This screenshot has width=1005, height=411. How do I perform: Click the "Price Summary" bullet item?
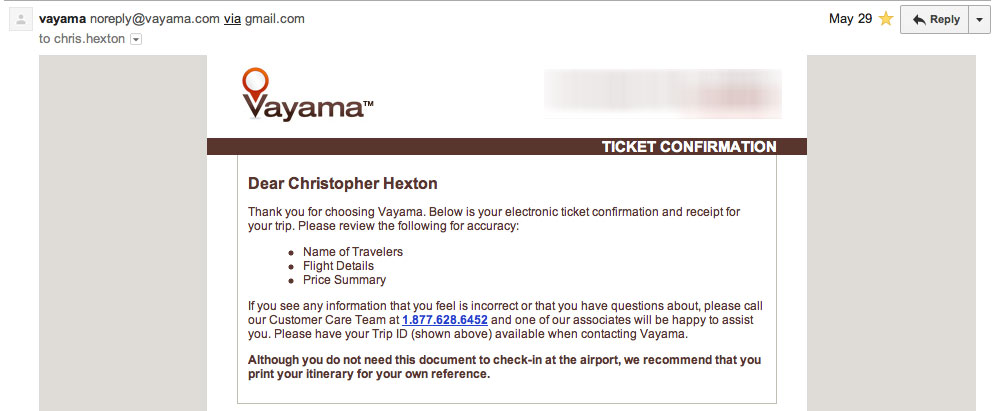pyautogui.click(x=344, y=280)
